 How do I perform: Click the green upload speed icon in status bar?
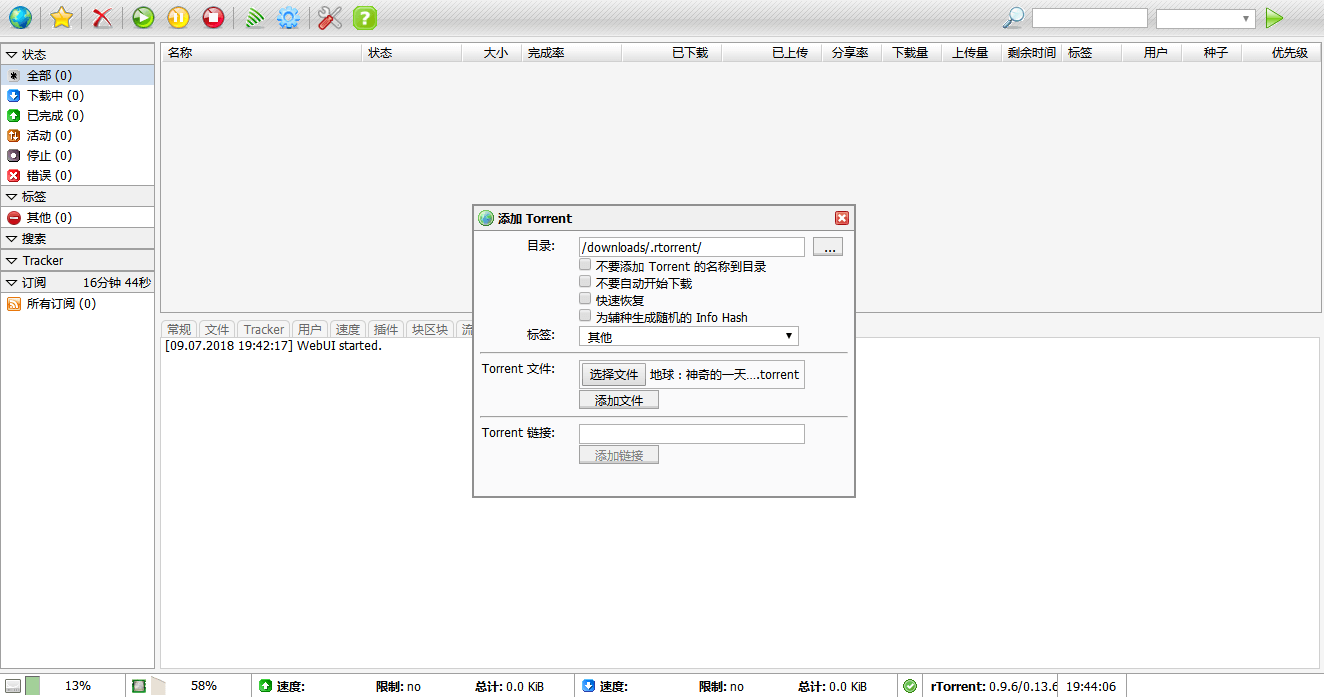pyautogui.click(x=265, y=686)
